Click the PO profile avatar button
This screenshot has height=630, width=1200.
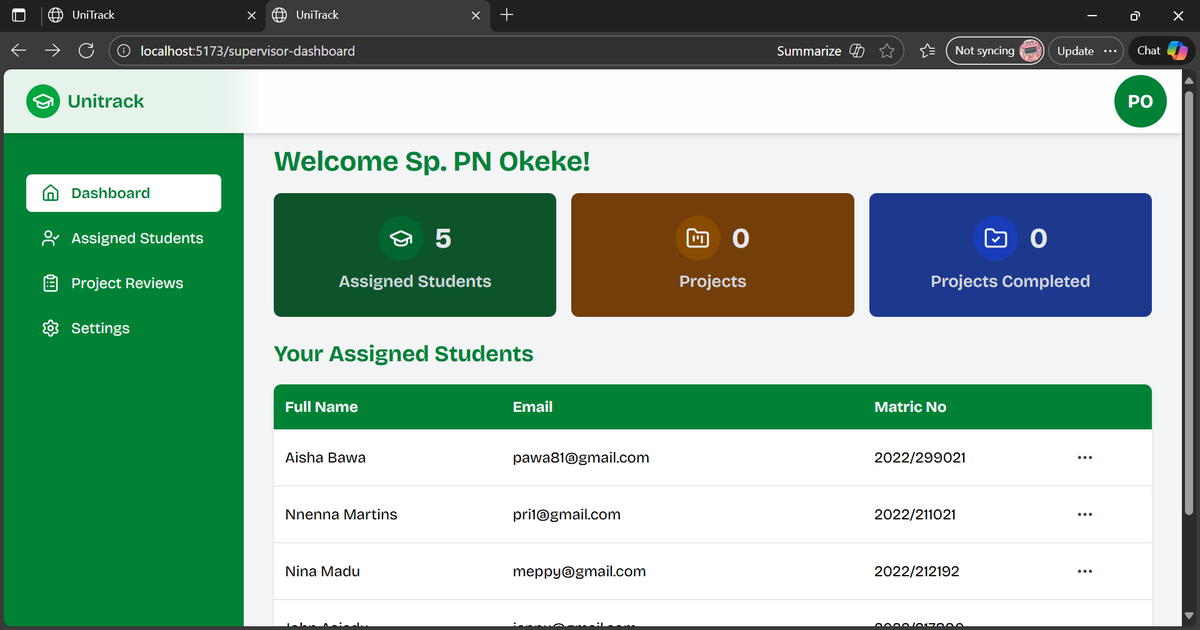(1140, 101)
